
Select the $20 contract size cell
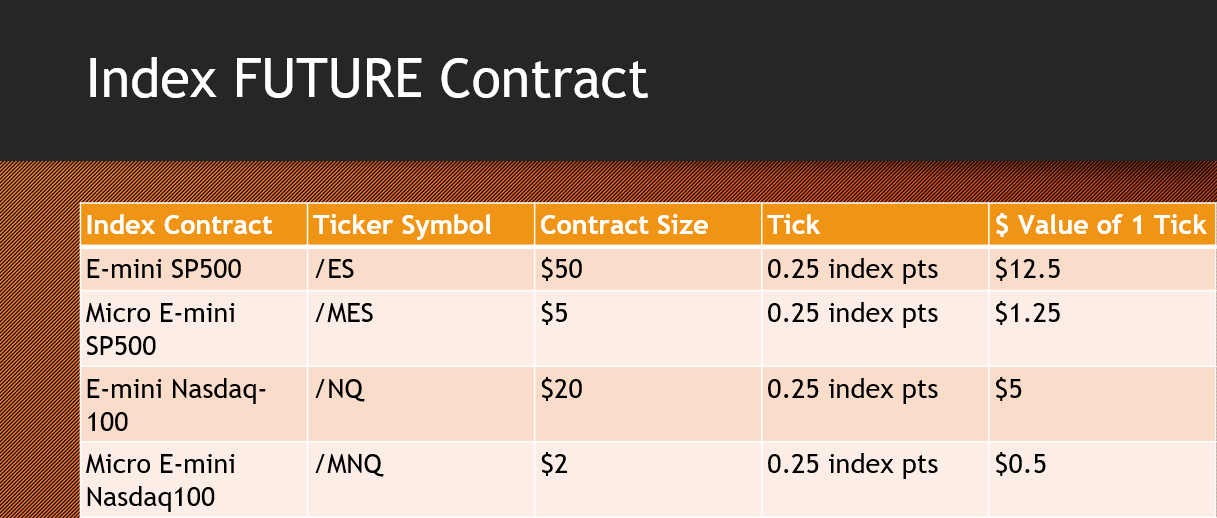(x=562, y=390)
